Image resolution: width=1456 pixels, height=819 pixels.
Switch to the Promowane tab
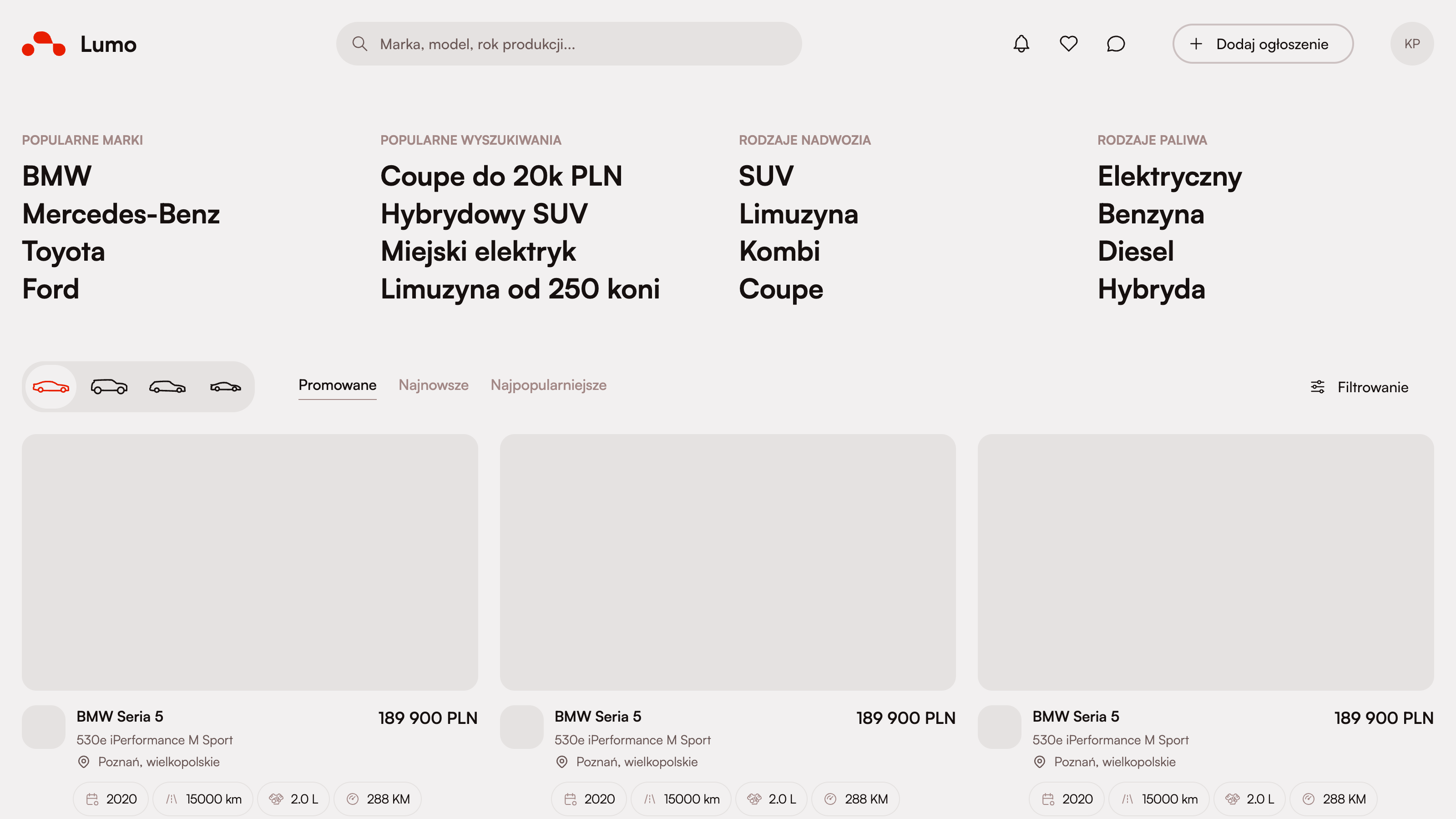[x=338, y=385]
